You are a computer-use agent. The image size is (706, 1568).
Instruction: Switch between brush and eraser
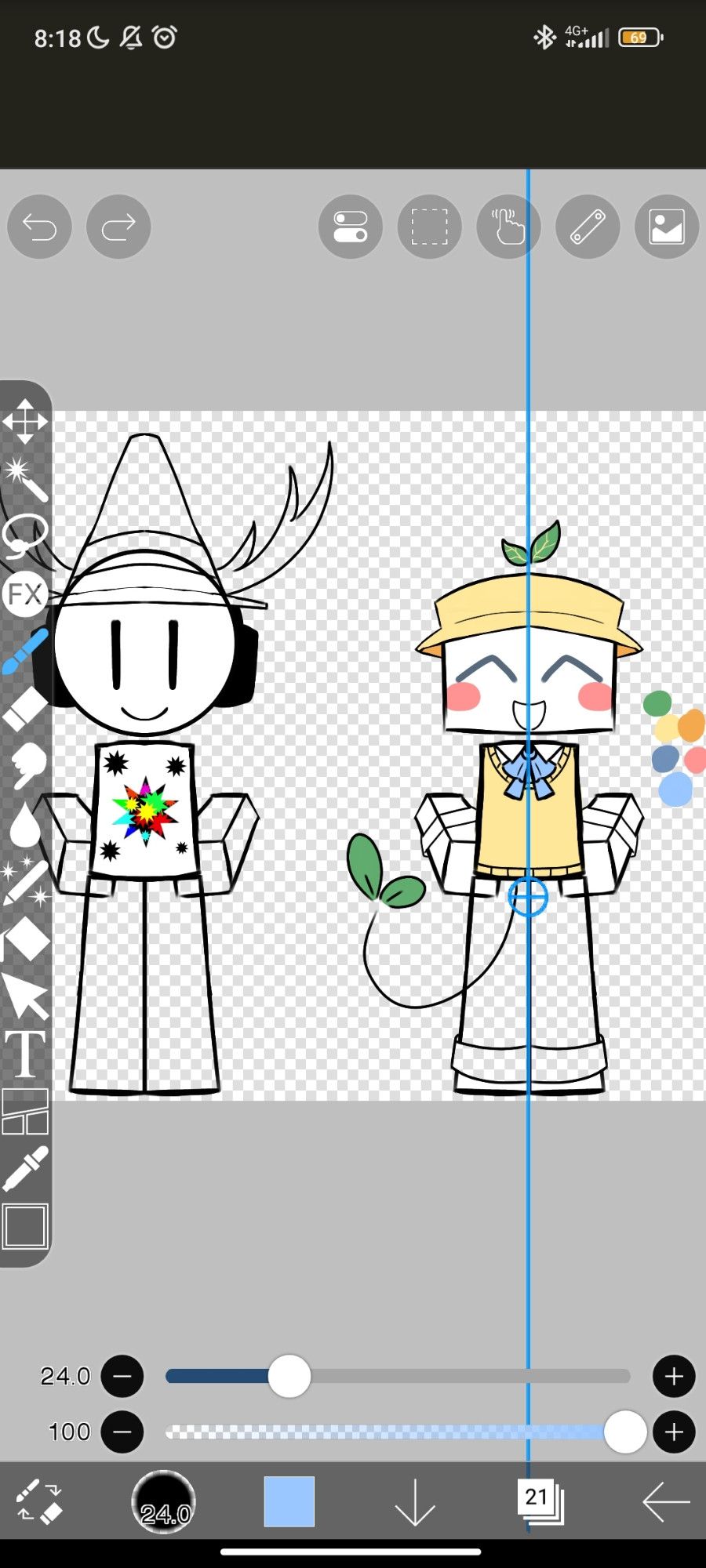coord(39,1502)
